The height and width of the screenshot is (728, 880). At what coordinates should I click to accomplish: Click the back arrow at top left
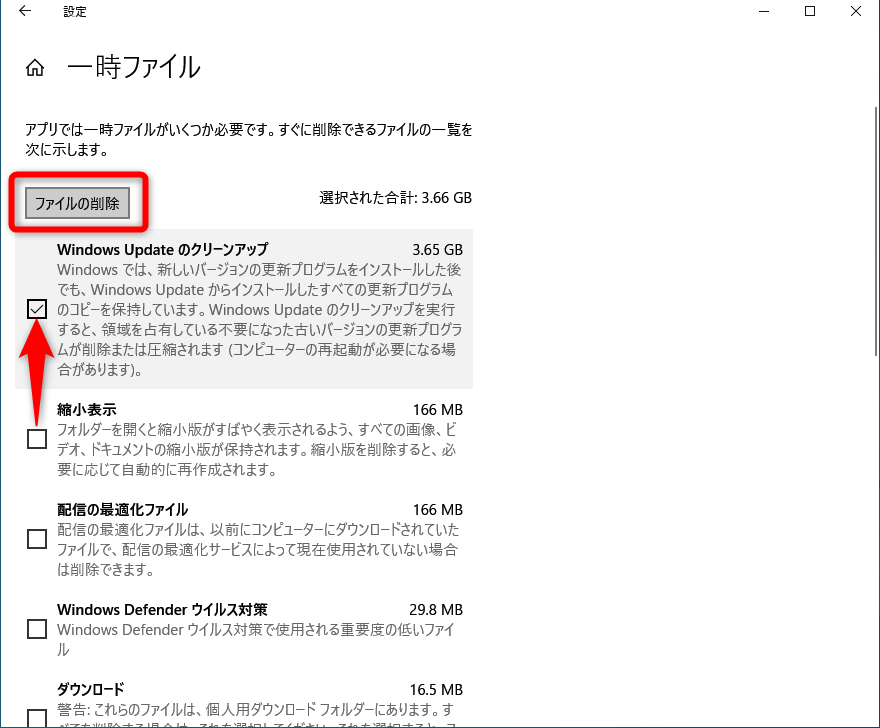point(24,11)
